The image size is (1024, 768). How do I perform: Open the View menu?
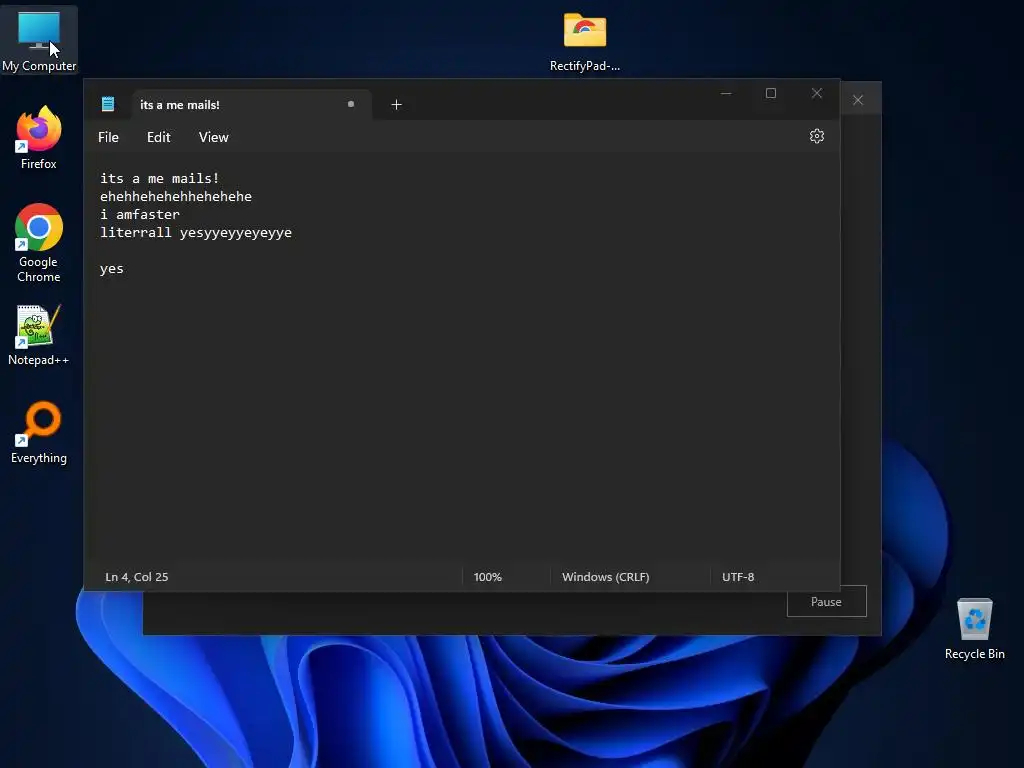point(214,137)
